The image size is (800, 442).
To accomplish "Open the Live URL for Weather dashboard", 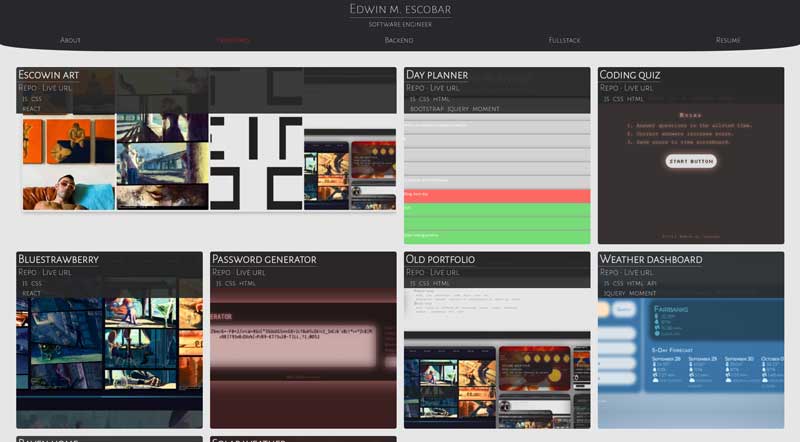I will 639,272.
